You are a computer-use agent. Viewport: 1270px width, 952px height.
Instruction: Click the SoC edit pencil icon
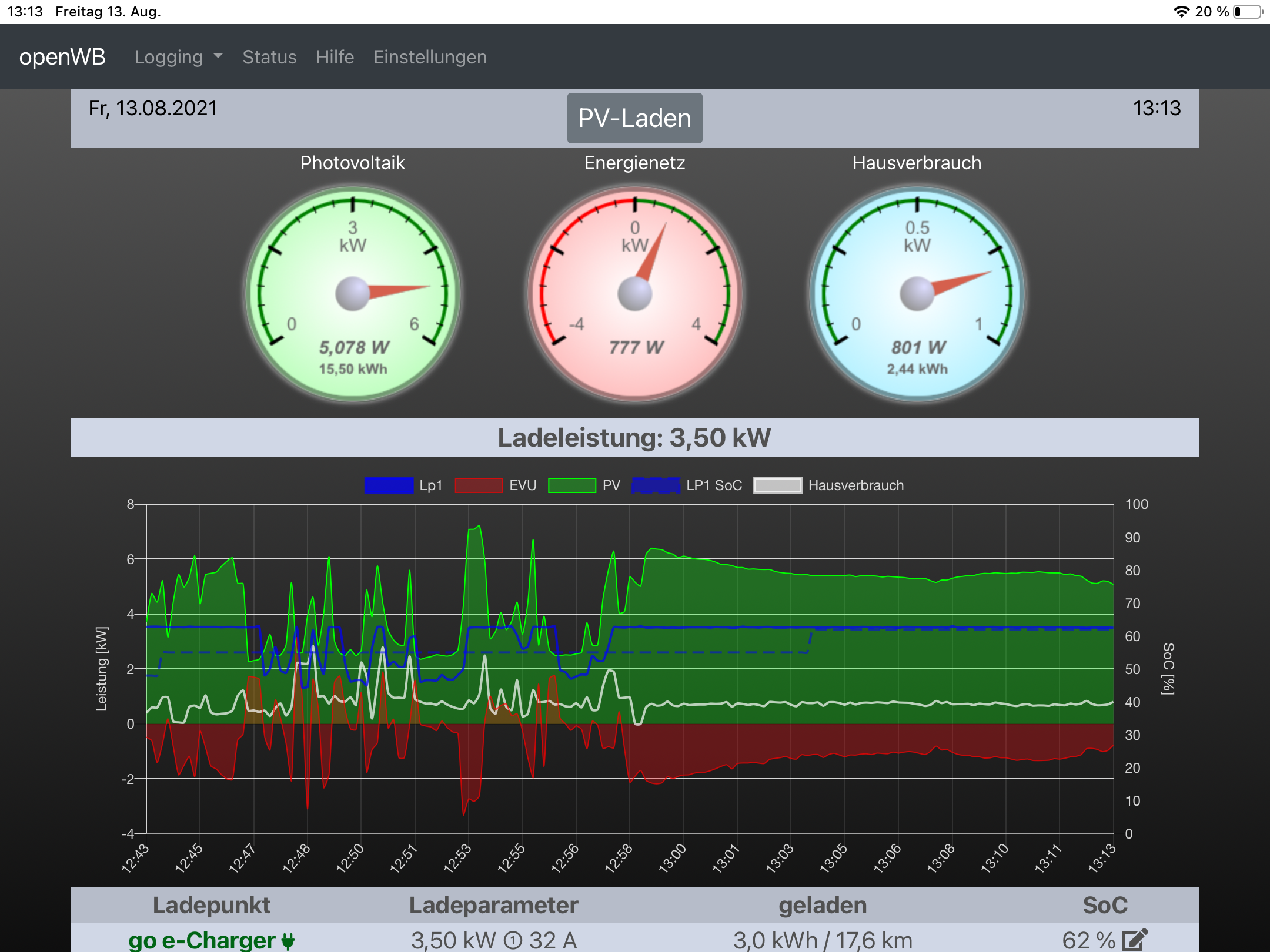pos(1135,939)
